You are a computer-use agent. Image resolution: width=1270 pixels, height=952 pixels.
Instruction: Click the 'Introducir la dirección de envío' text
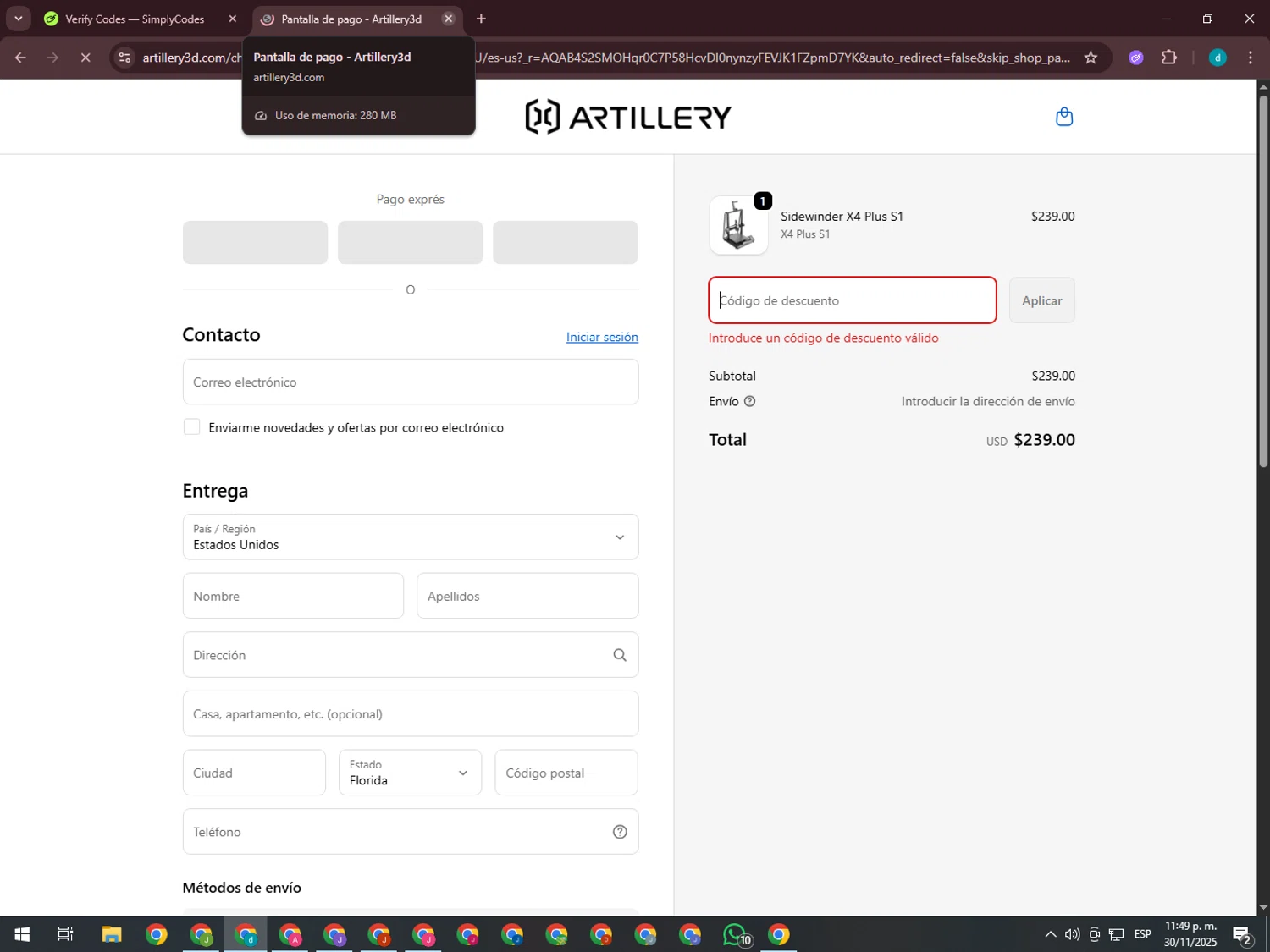988,402
